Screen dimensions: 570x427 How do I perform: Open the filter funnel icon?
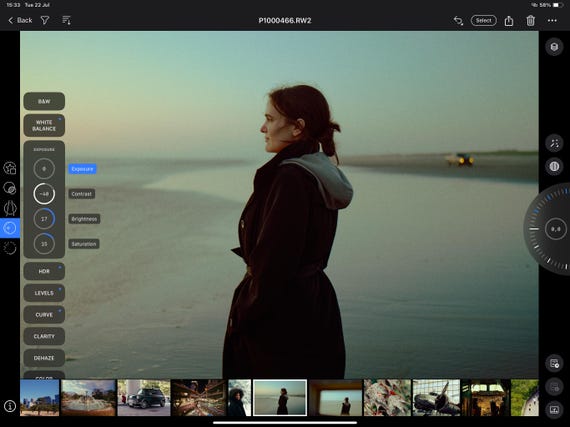coord(45,20)
